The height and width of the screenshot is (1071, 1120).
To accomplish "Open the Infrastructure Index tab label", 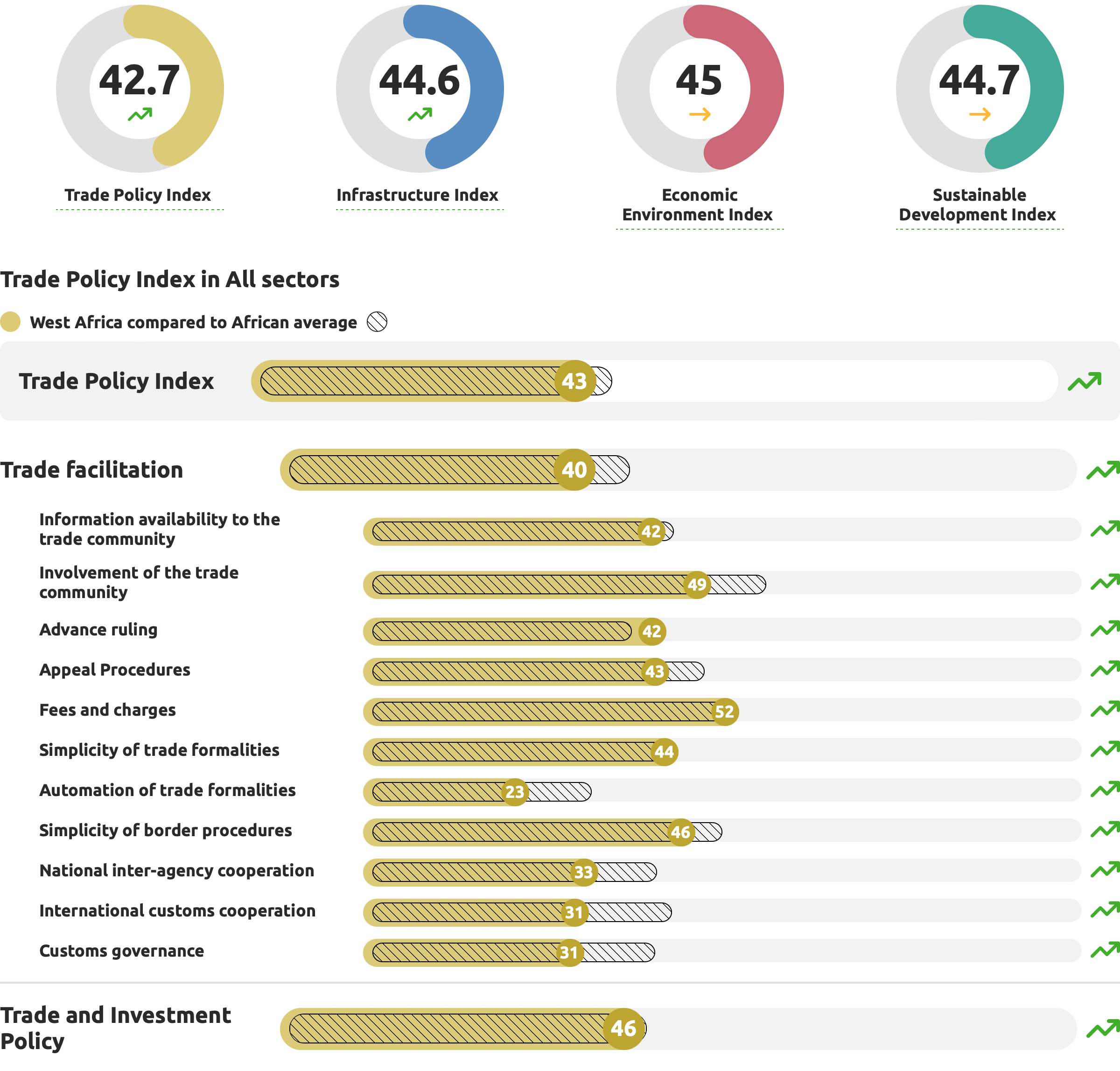I will coord(417,195).
